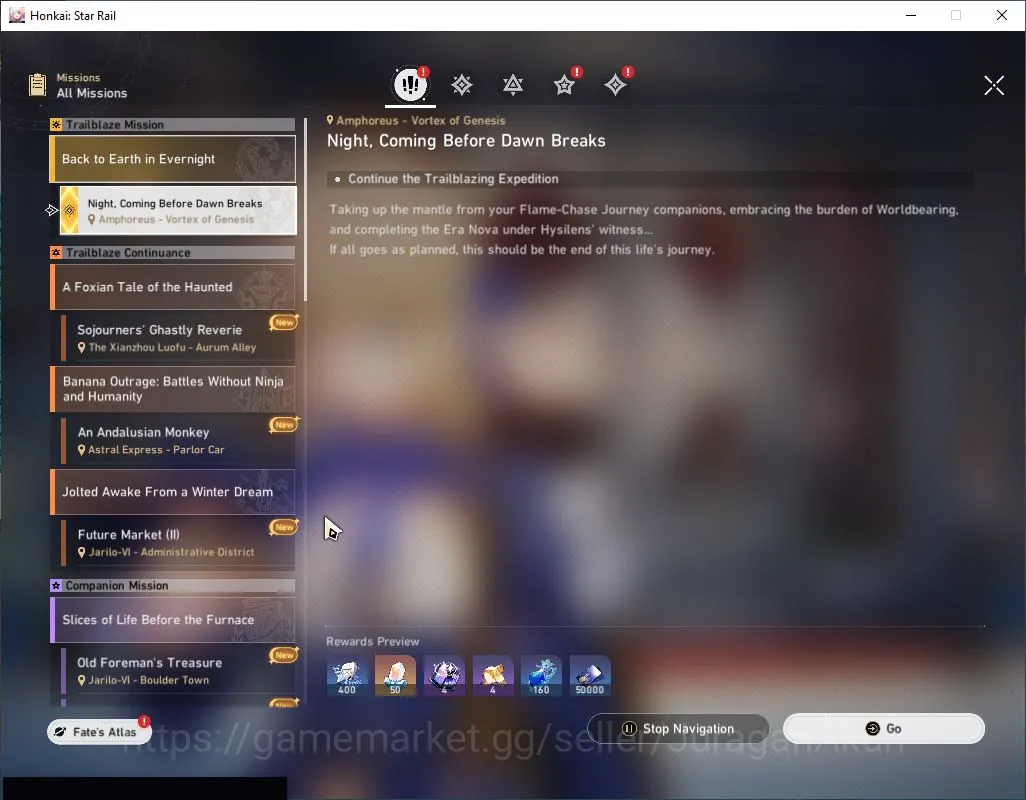This screenshot has width=1026, height=800.
Task: Click the Go button
Action: tap(883, 729)
